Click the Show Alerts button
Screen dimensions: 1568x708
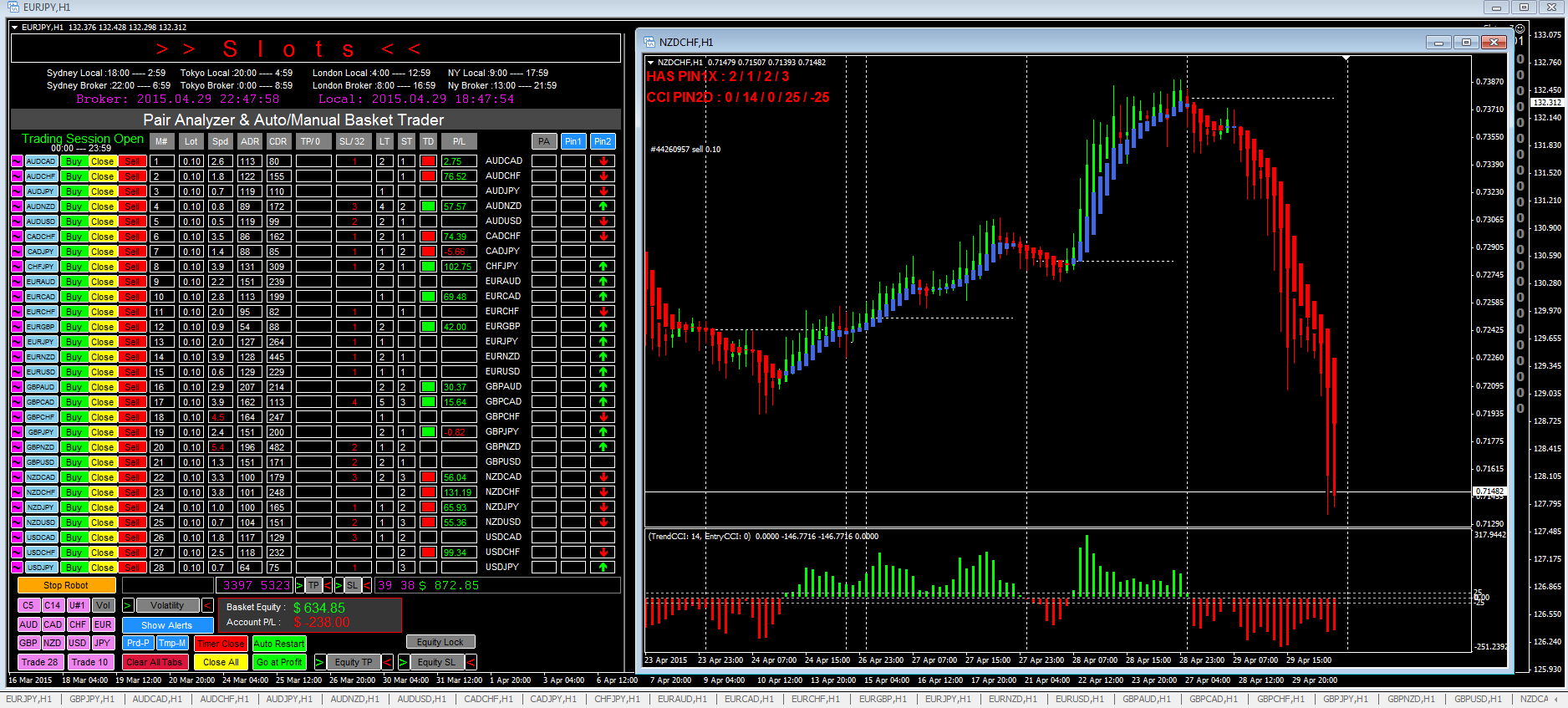[167, 625]
